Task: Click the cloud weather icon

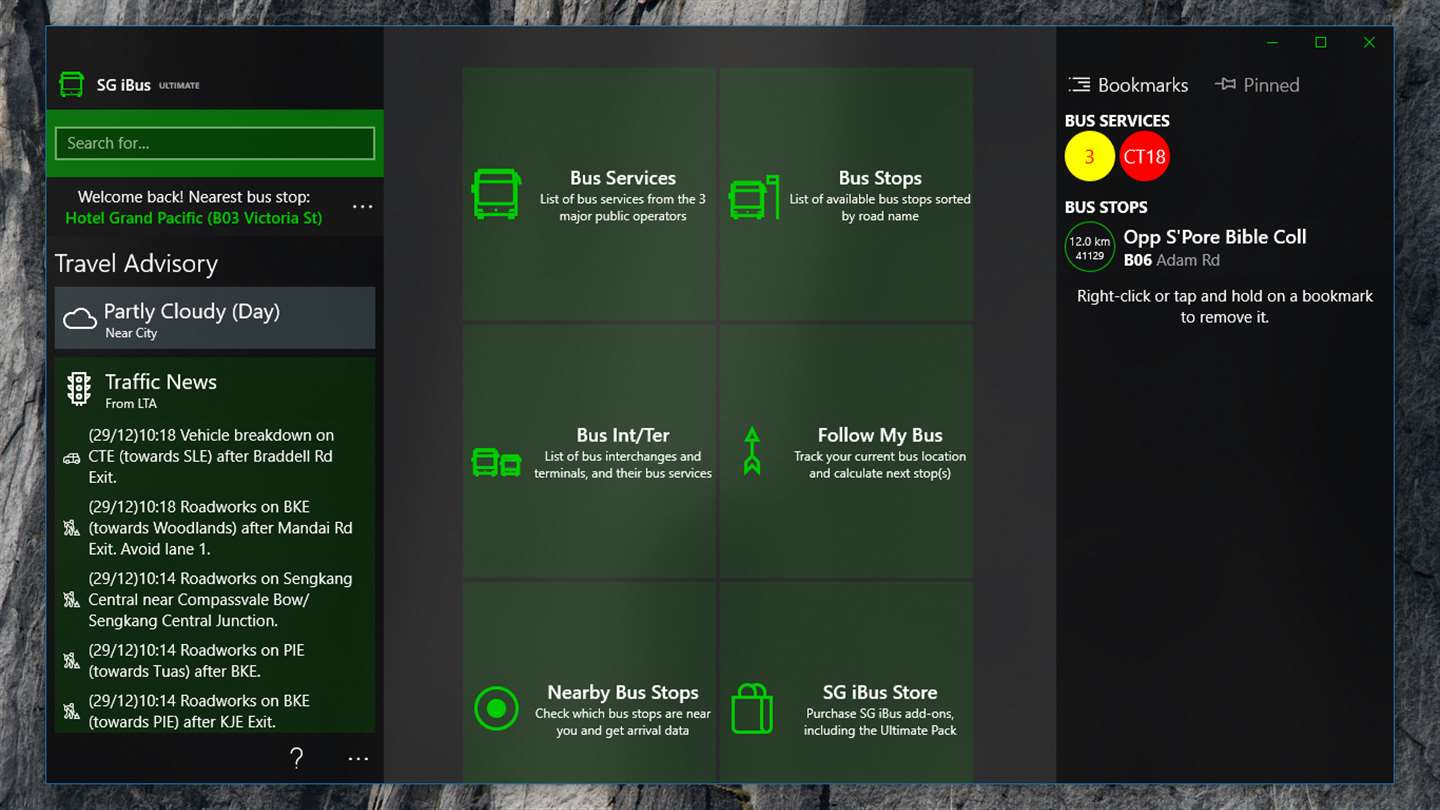Action: (80, 319)
